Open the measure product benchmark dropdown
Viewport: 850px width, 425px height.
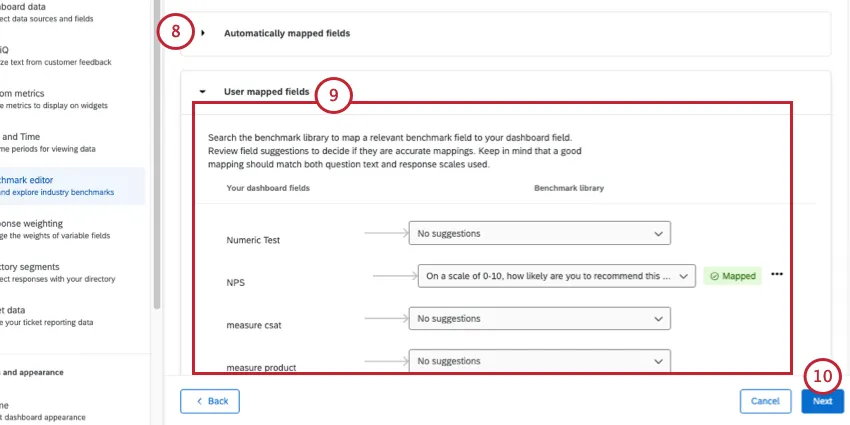point(539,360)
